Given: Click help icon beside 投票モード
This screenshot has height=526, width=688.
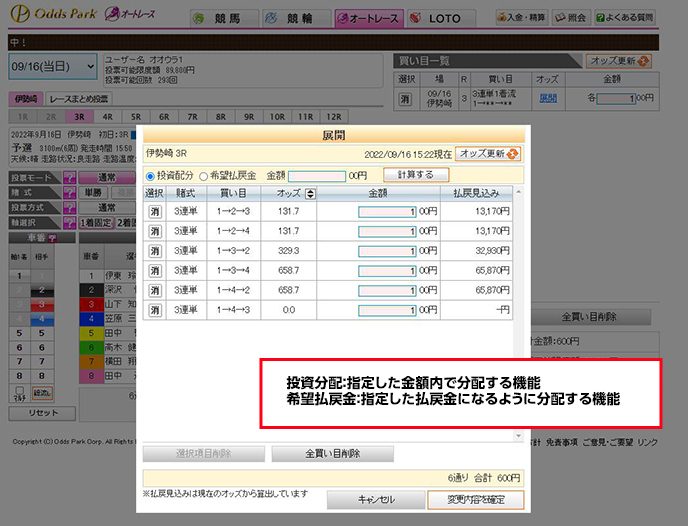Looking at the screenshot, I should [x=69, y=178].
